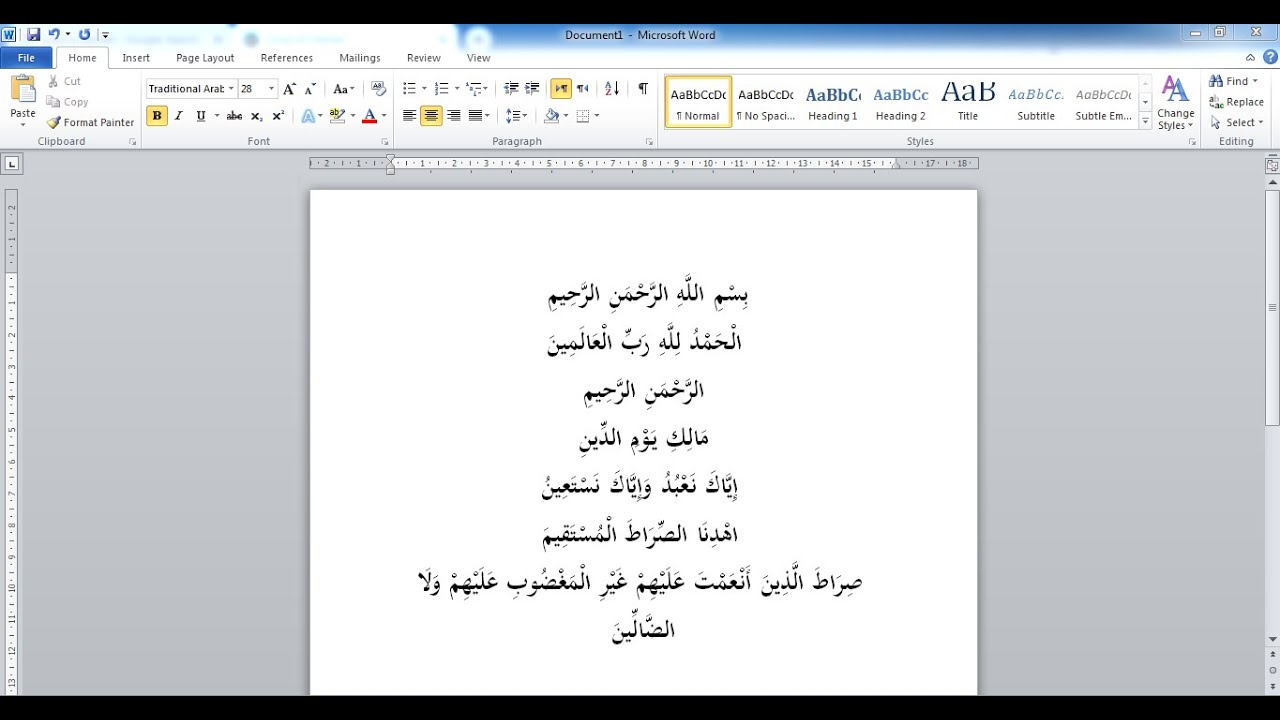Image resolution: width=1280 pixels, height=720 pixels.
Task: Toggle Left-to-Right text direction
Action: click(x=561, y=89)
